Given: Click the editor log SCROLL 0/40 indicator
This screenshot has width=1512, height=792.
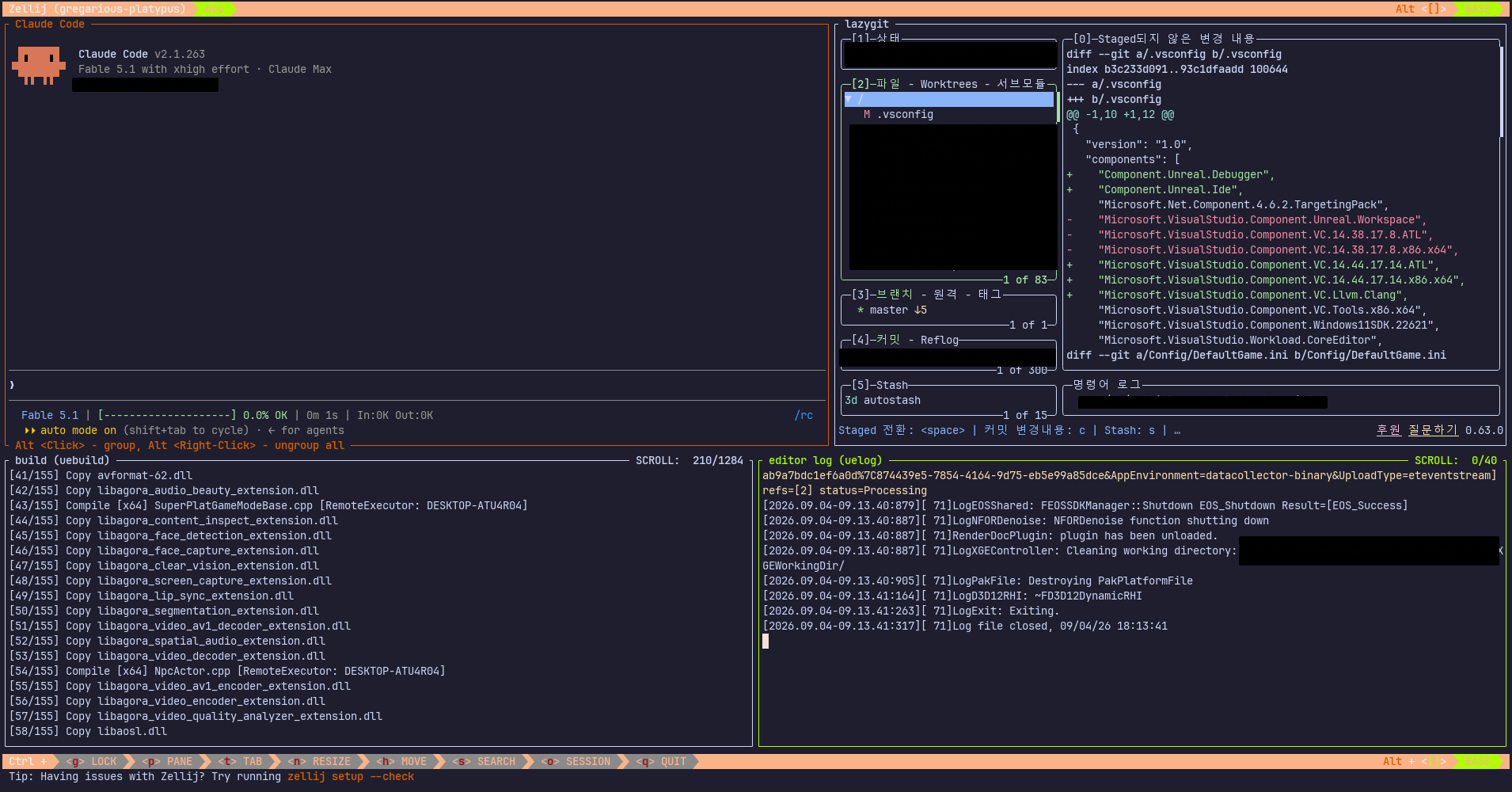Looking at the screenshot, I should coord(1456,461).
